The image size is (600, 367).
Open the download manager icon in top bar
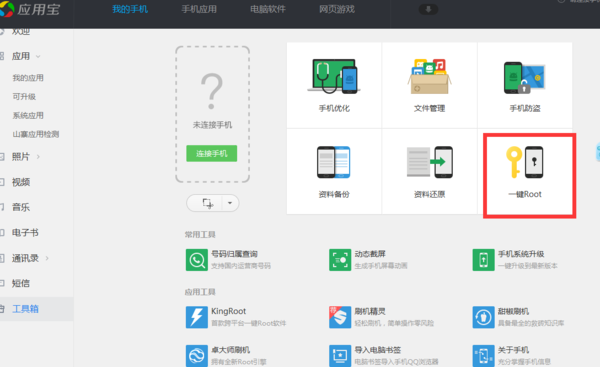click(x=428, y=9)
